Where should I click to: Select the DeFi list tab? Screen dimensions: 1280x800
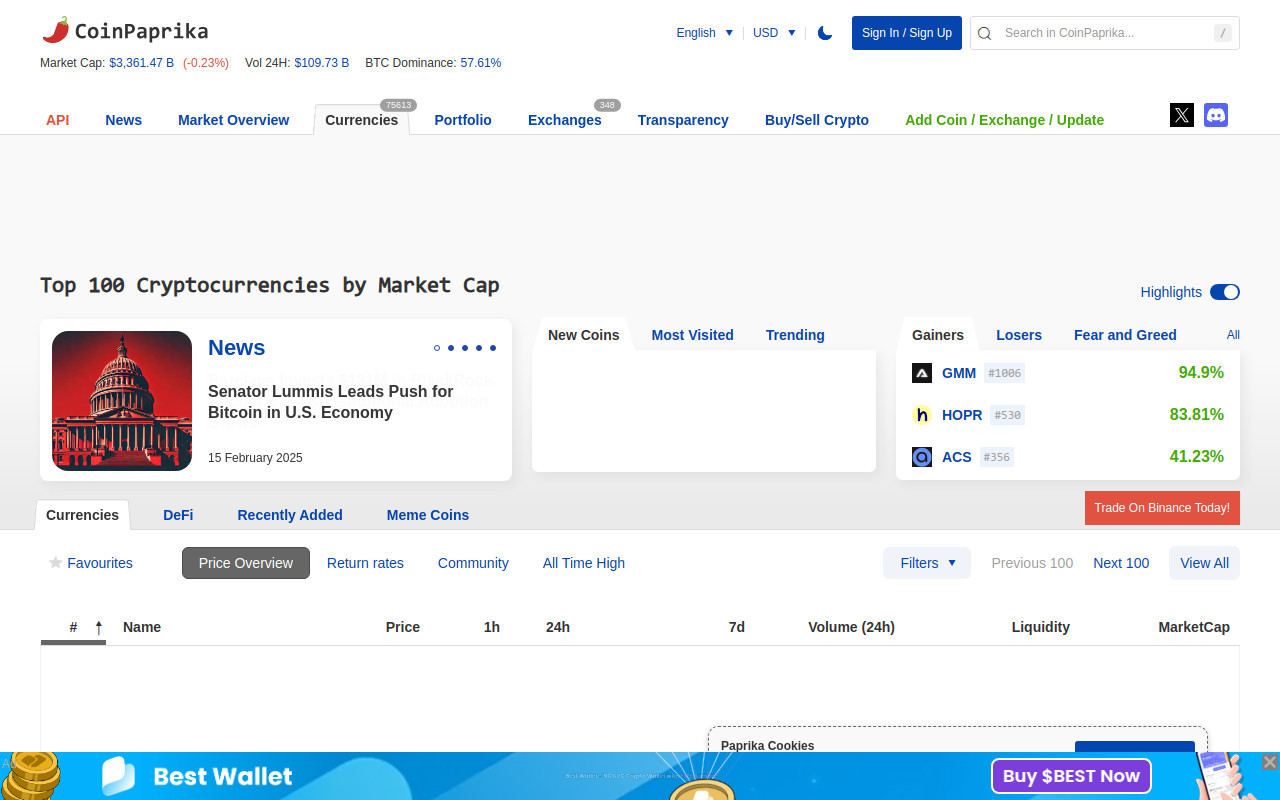[178, 515]
